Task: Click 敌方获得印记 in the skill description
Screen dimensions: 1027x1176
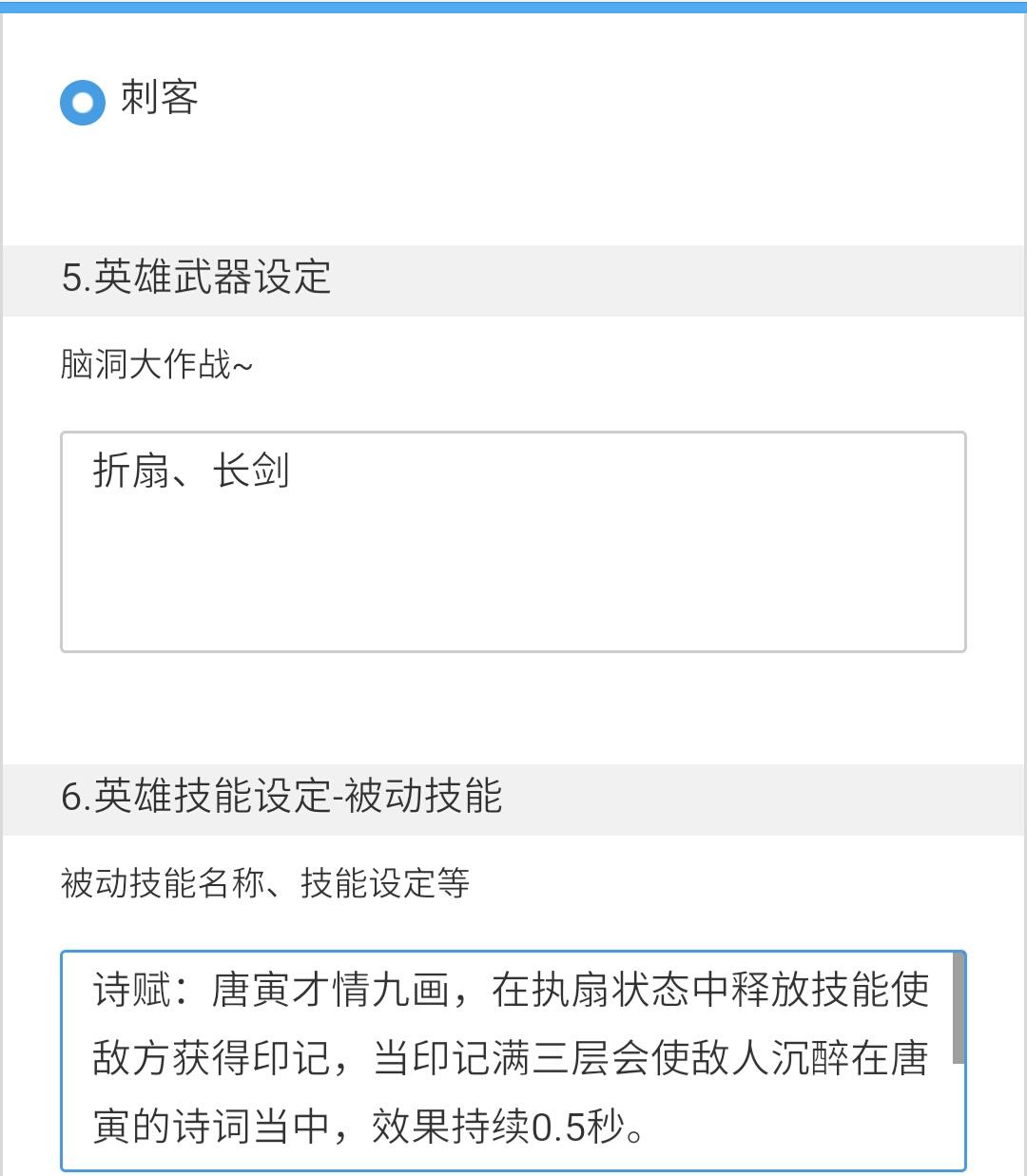Action: (x=211, y=1059)
